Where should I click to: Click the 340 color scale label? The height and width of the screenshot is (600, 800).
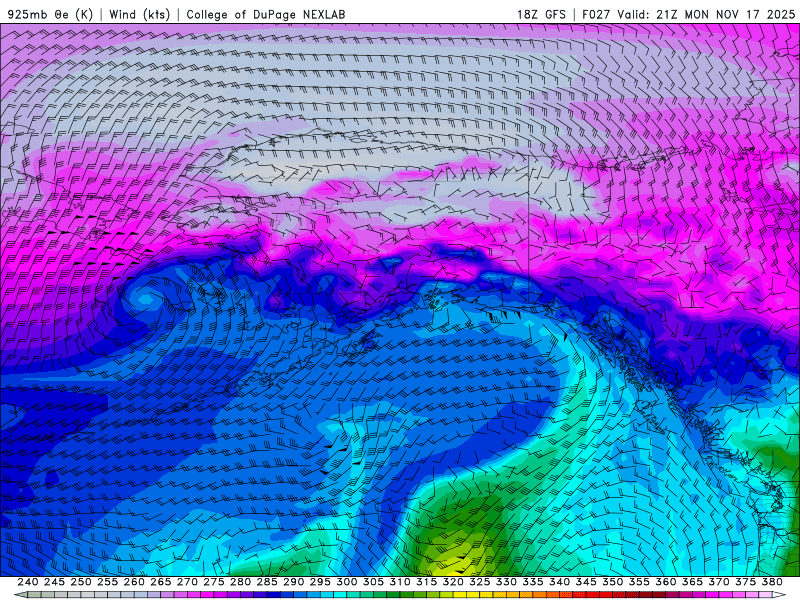559,582
